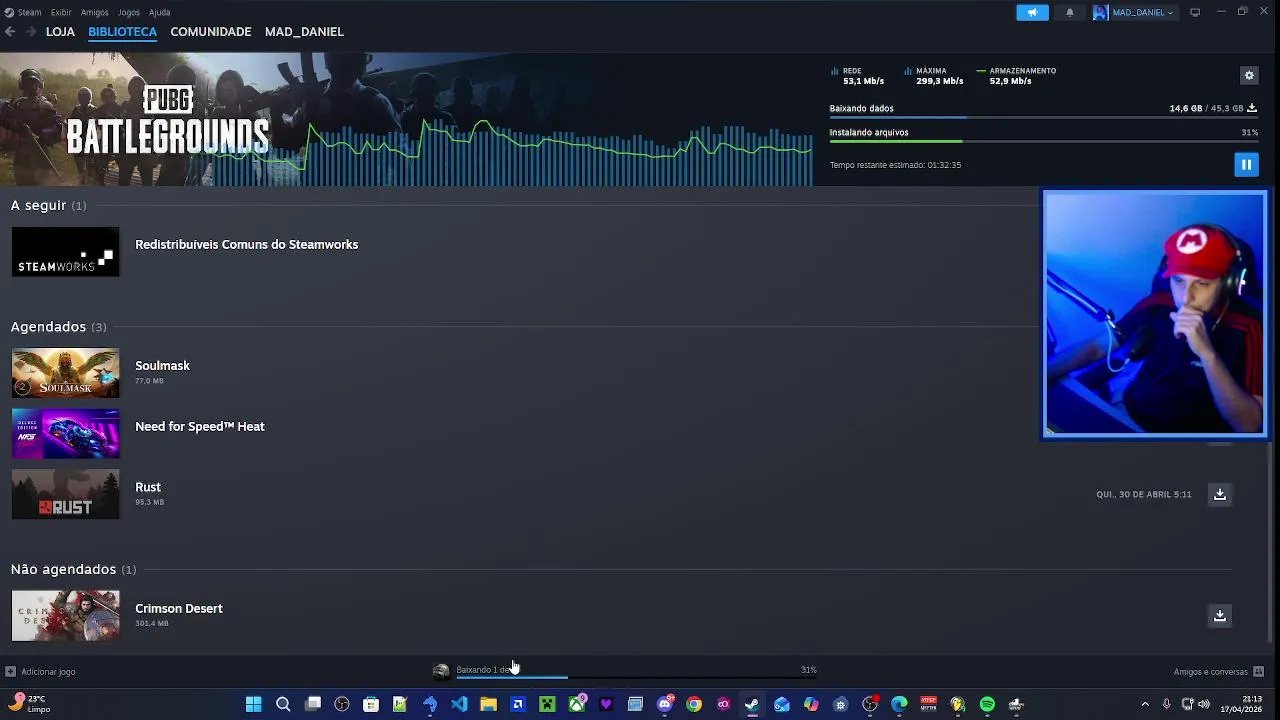1280x720 pixels.
Task: Go forward with the right arrow
Action: click(x=31, y=32)
